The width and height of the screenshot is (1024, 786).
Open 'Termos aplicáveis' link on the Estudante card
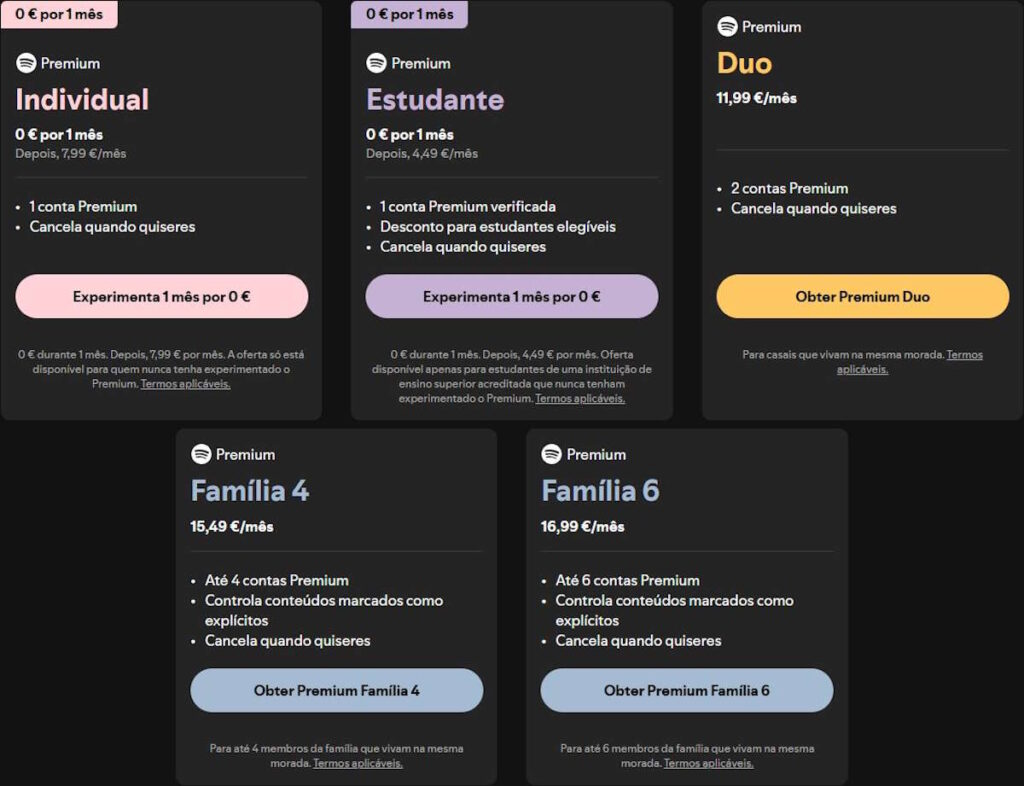coord(578,397)
